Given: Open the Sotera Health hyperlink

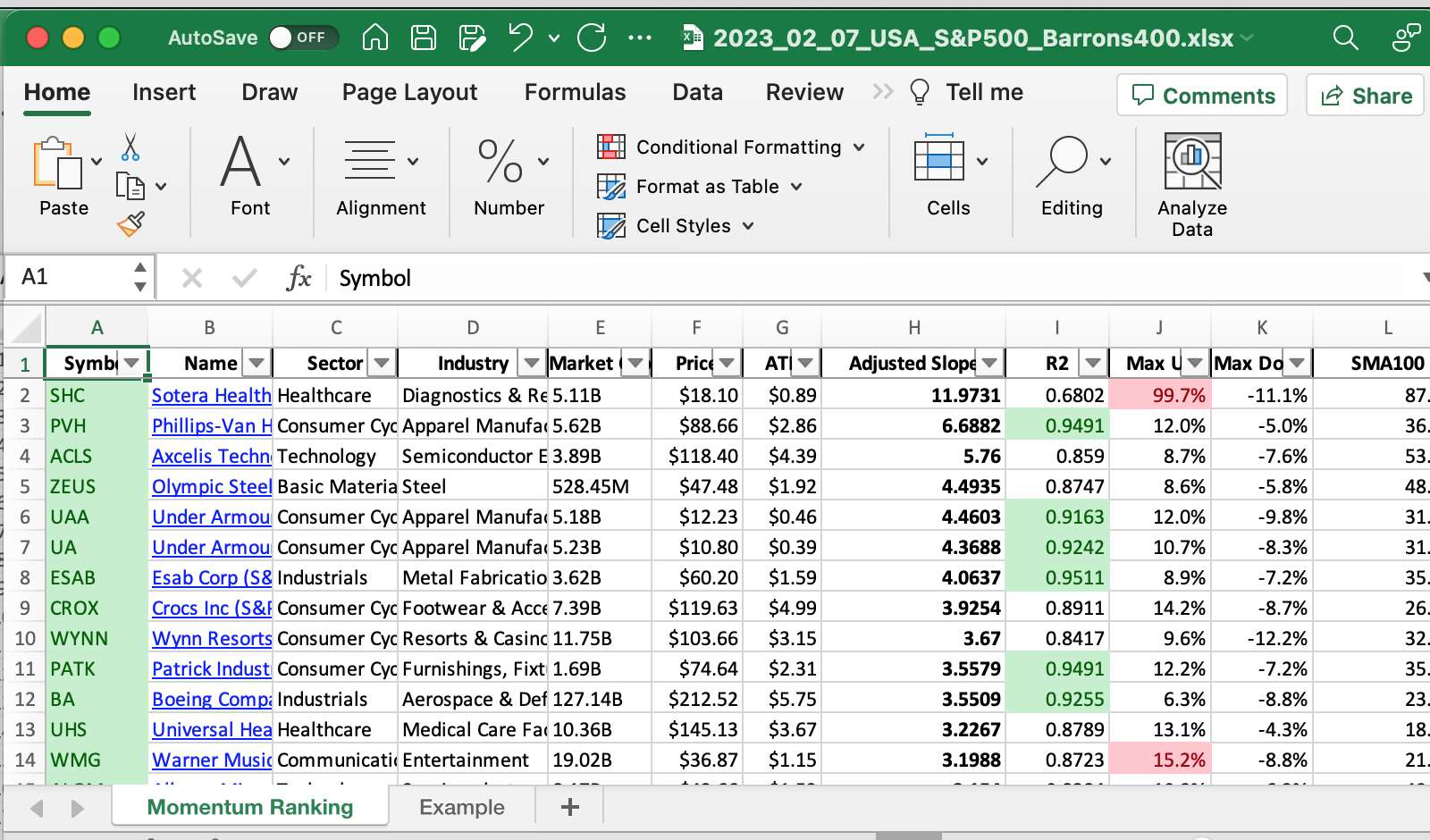Looking at the screenshot, I should point(211,395).
